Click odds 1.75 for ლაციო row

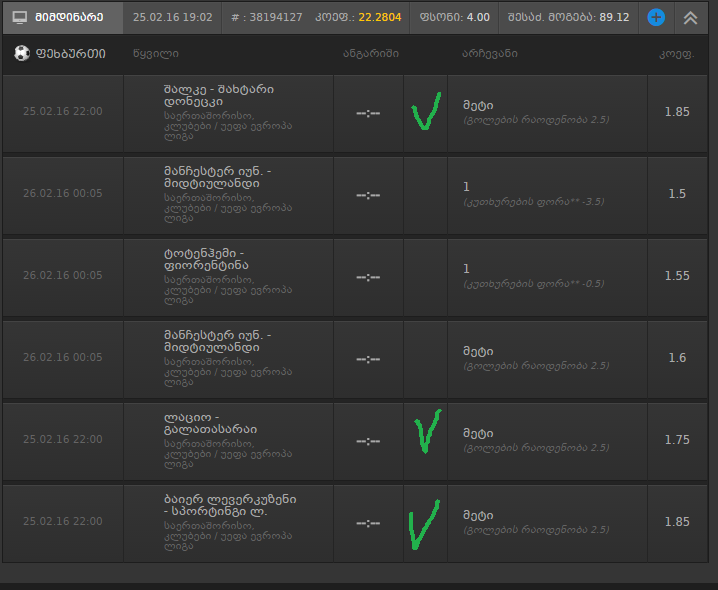click(x=677, y=440)
